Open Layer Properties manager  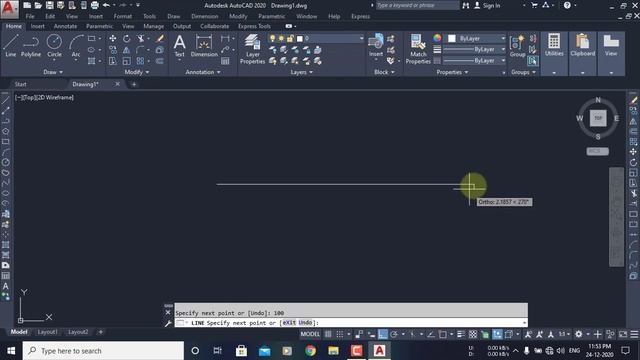(252, 49)
